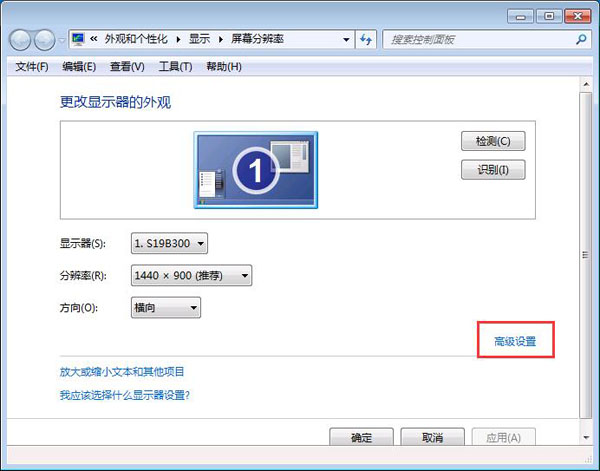The image size is (600, 471).
Task: Click 屏幕分辨率 breadcrumb item
Action: coord(257,39)
